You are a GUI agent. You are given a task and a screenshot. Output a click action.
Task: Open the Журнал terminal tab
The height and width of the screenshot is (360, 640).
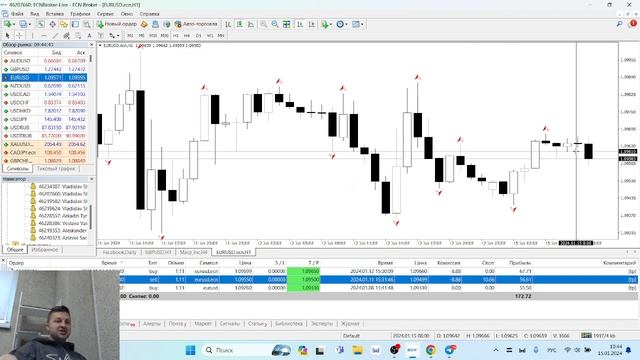tap(350, 324)
